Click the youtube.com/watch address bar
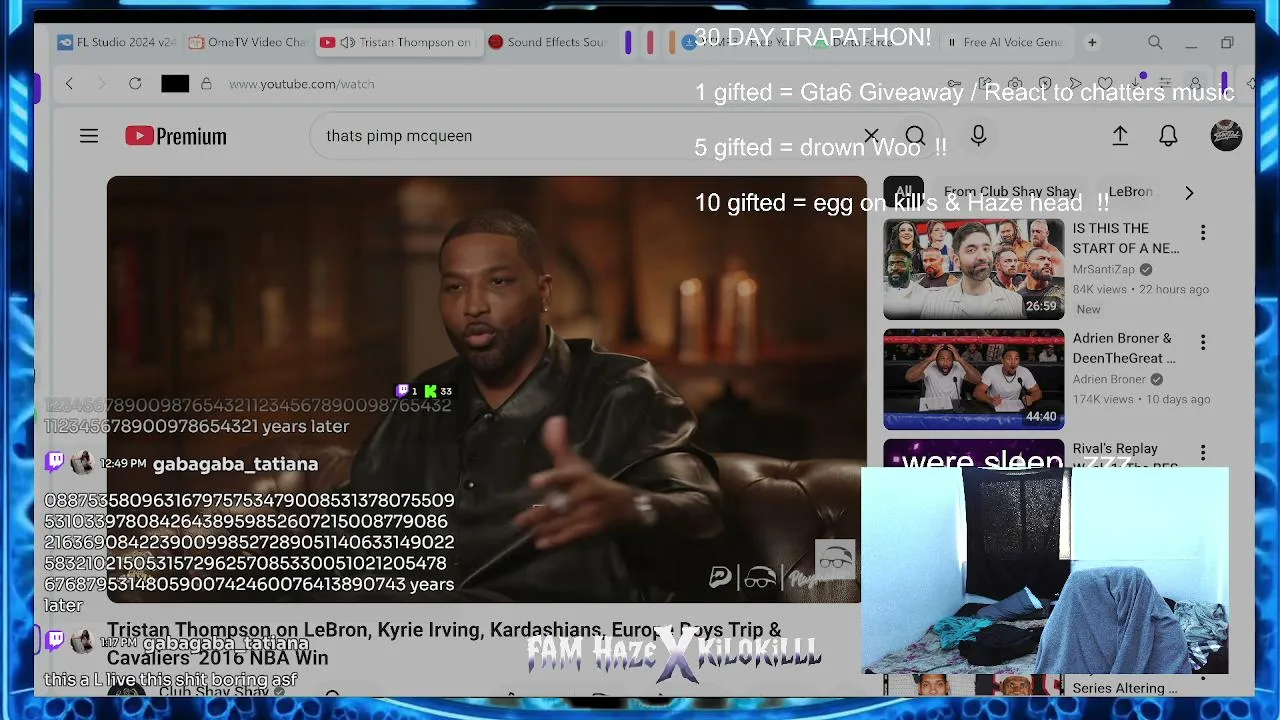This screenshot has height=720, width=1280. click(x=302, y=84)
